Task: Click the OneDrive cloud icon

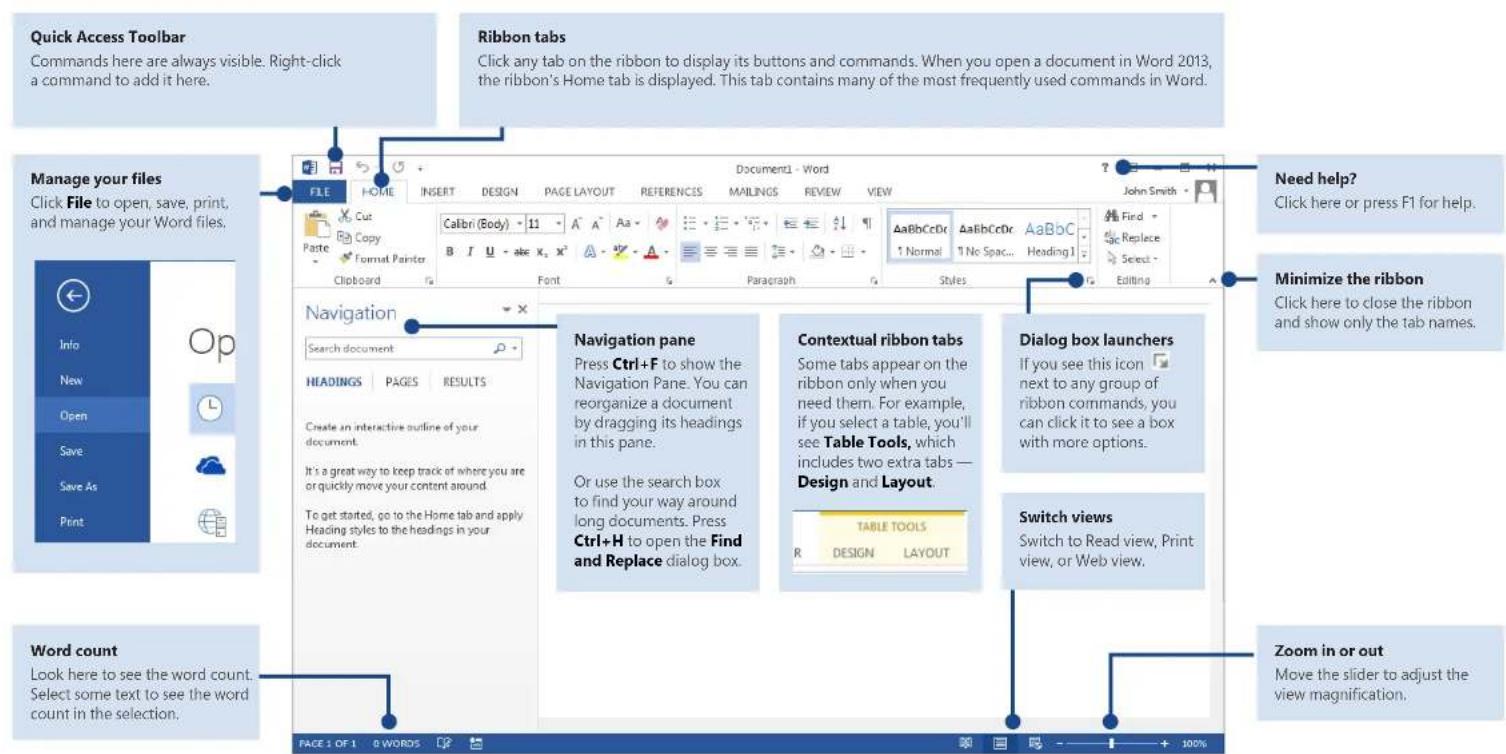Action: click(211, 465)
